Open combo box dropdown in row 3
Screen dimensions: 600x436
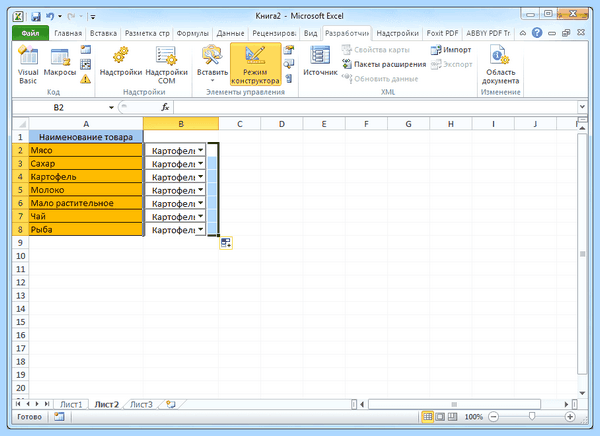coord(201,164)
